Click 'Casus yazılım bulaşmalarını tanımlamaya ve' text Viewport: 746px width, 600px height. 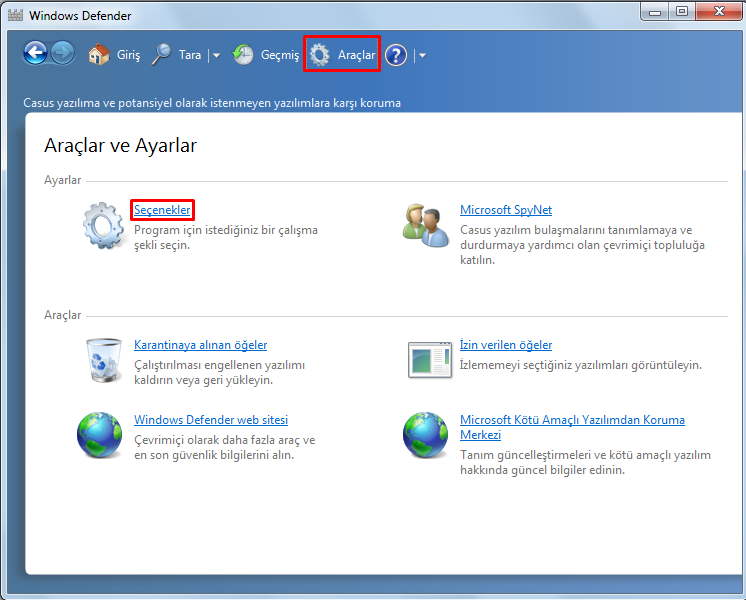tap(576, 230)
